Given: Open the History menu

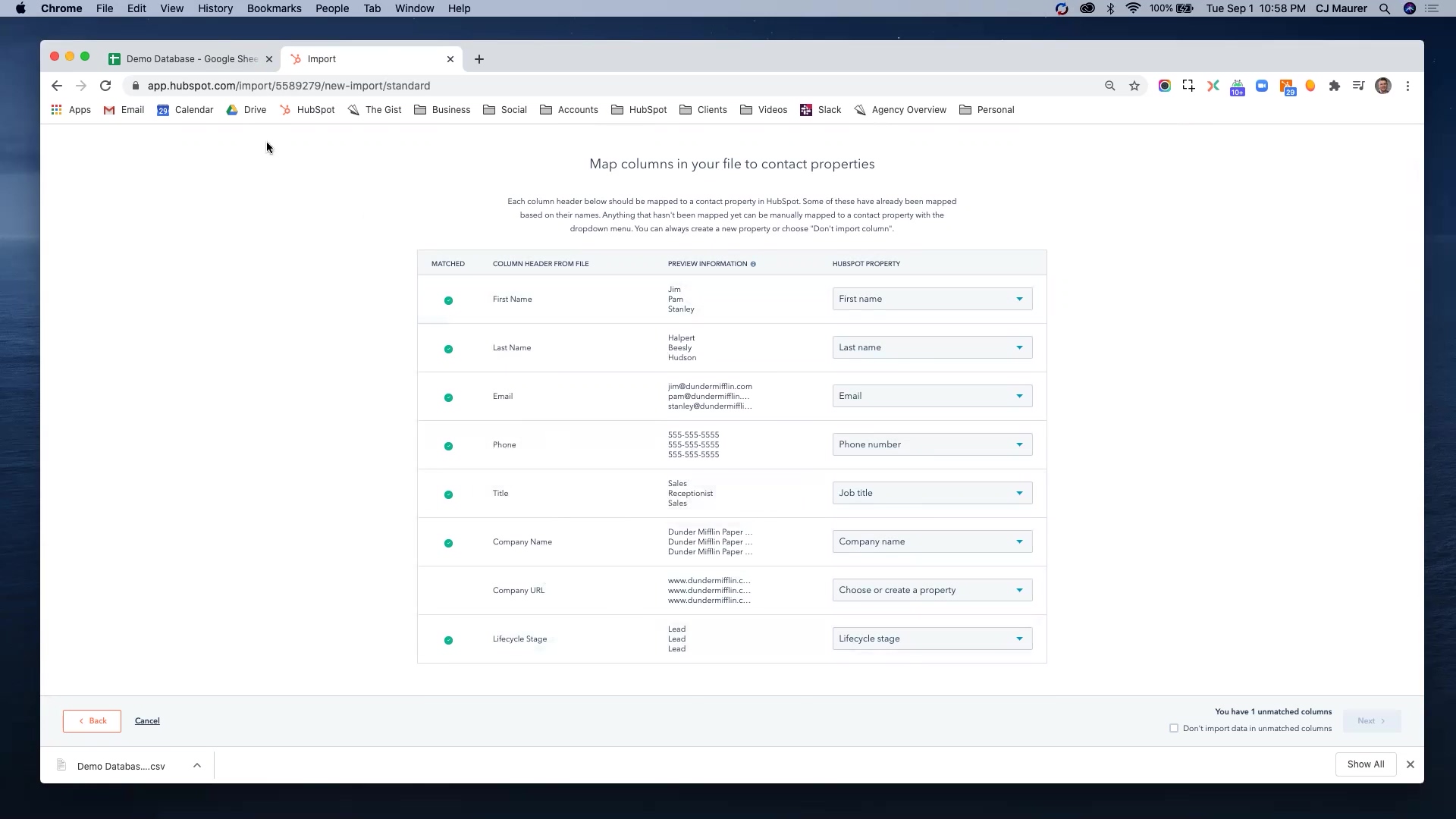Looking at the screenshot, I should click(x=215, y=8).
